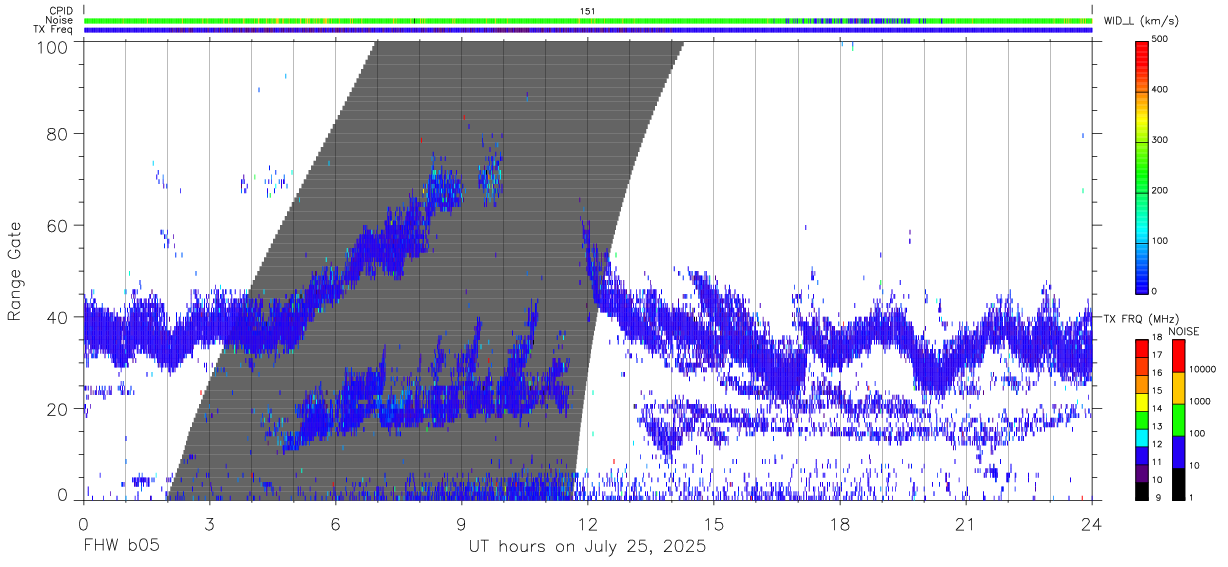Click the 6 tick on the UT hours axis
Viewport: 1228px width, 567px height.
tap(336, 523)
